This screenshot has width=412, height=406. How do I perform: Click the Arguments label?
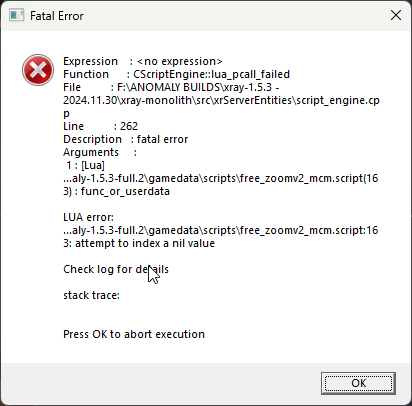pos(91,152)
